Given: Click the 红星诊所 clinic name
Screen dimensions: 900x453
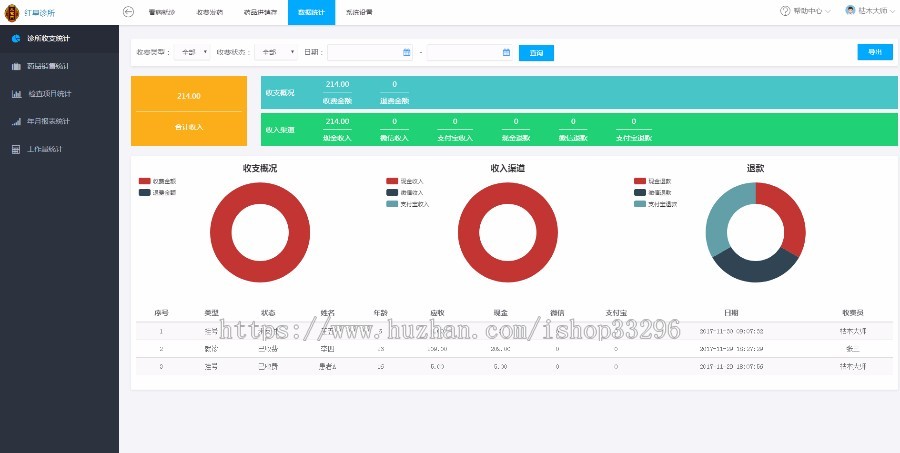Looking at the screenshot, I should pyautogui.click(x=40, y=12).
